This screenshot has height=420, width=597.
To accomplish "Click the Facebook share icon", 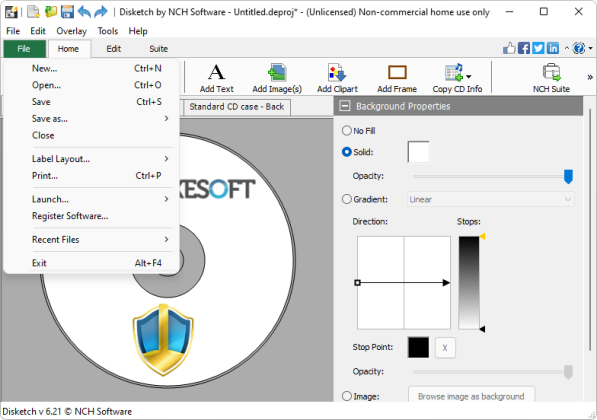I will tap(524, 48).
